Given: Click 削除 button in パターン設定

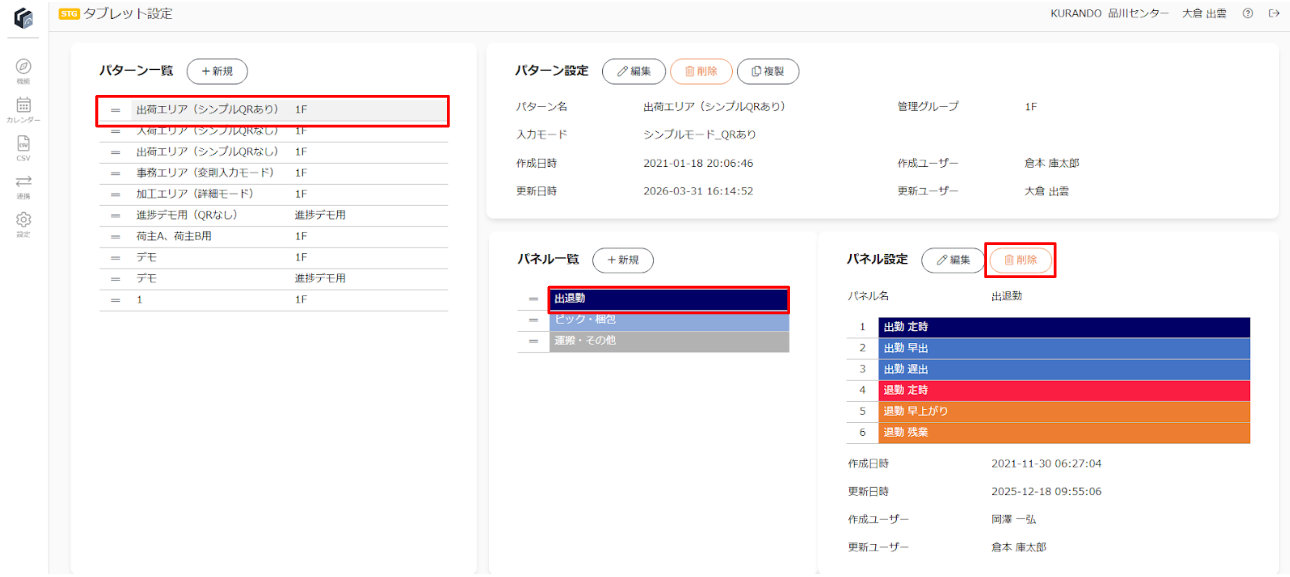Looking at the screenshot, I should (701, 71).
